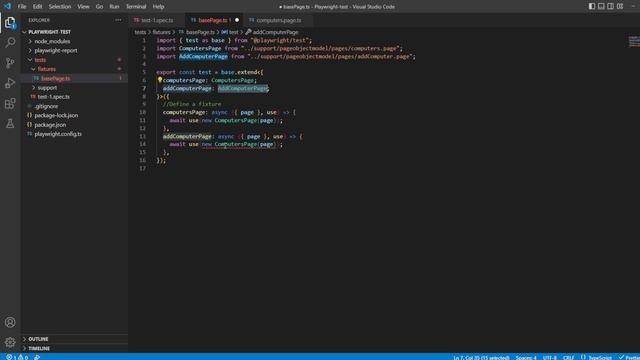This screenshot has width=640, height=360.
Task: Open the Go menu
Action: (x=99, y=7)
